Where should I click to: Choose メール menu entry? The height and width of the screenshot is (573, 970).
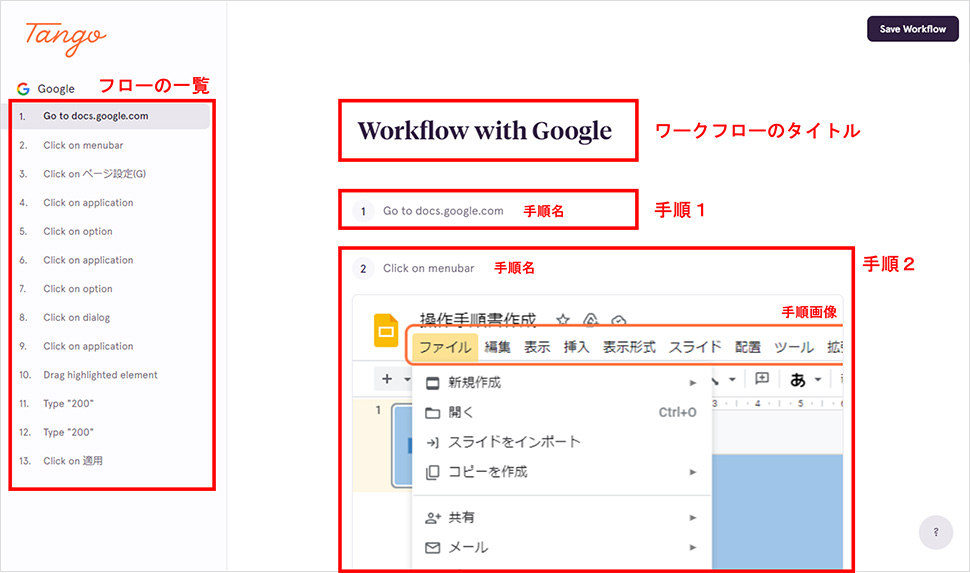pos(562,547)
